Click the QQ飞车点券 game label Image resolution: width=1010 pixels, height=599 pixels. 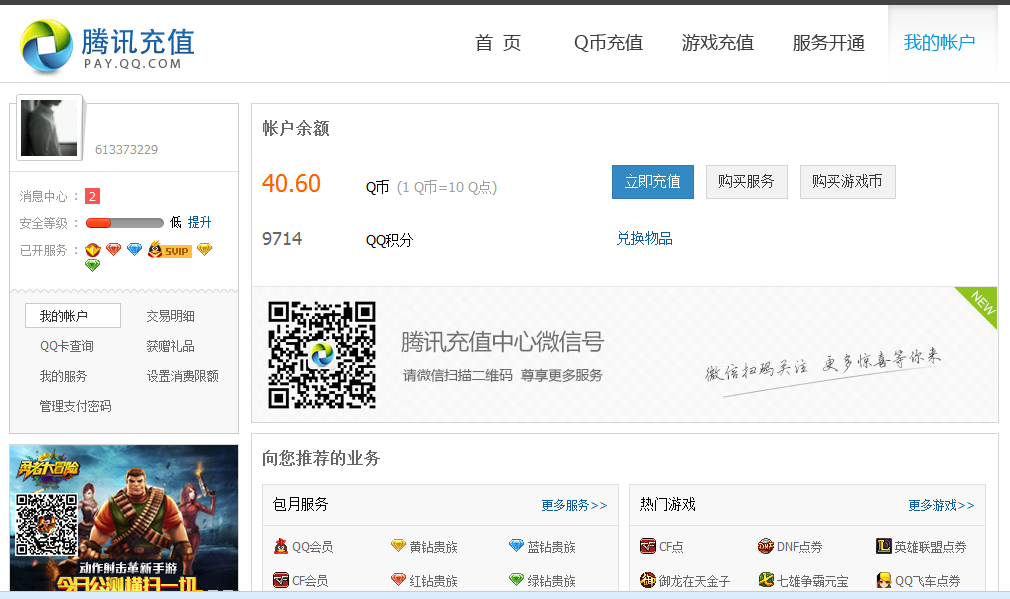(928, 582)
